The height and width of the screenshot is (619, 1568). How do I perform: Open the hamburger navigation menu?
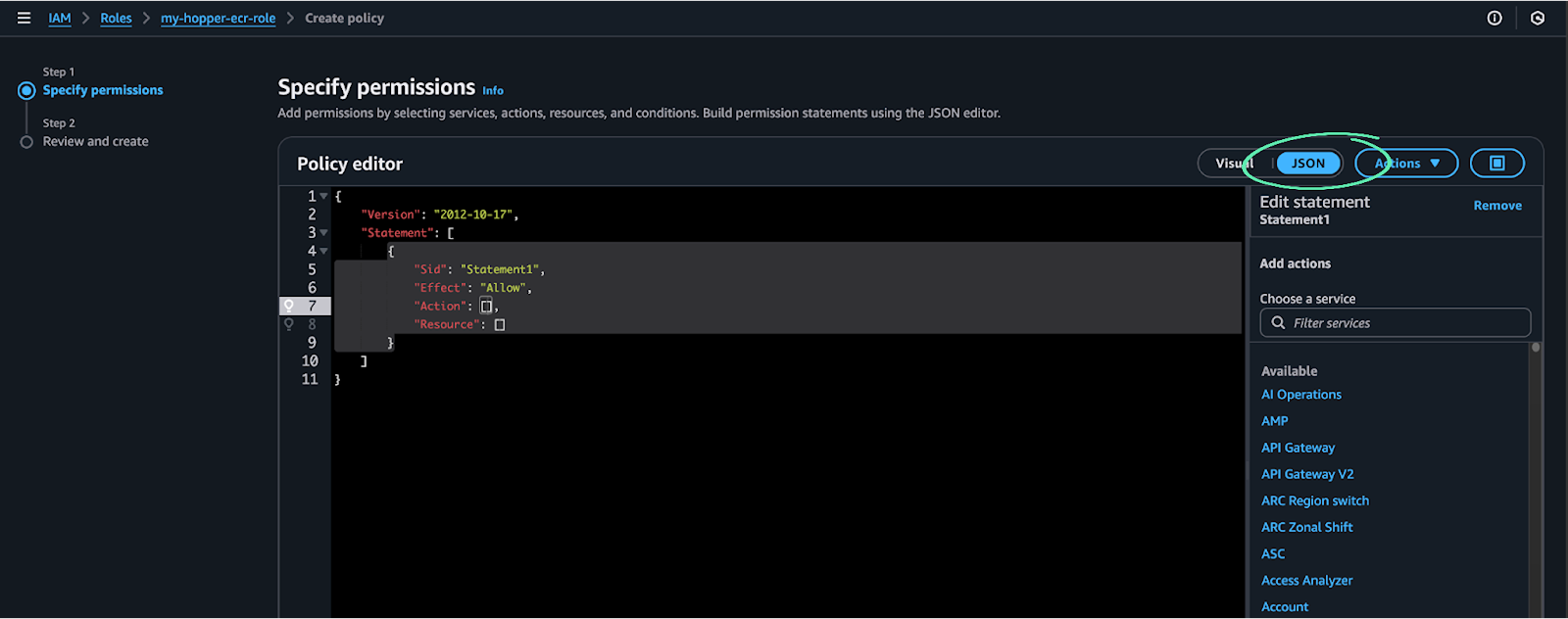click(24, 18)
